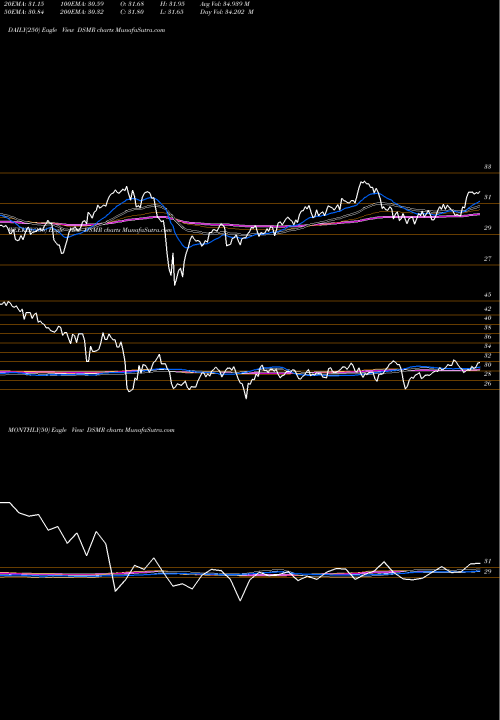Screen dimensions: 500x720
Task: Click the 40 price label on weekly chart
Action: [x=487, y=318]
